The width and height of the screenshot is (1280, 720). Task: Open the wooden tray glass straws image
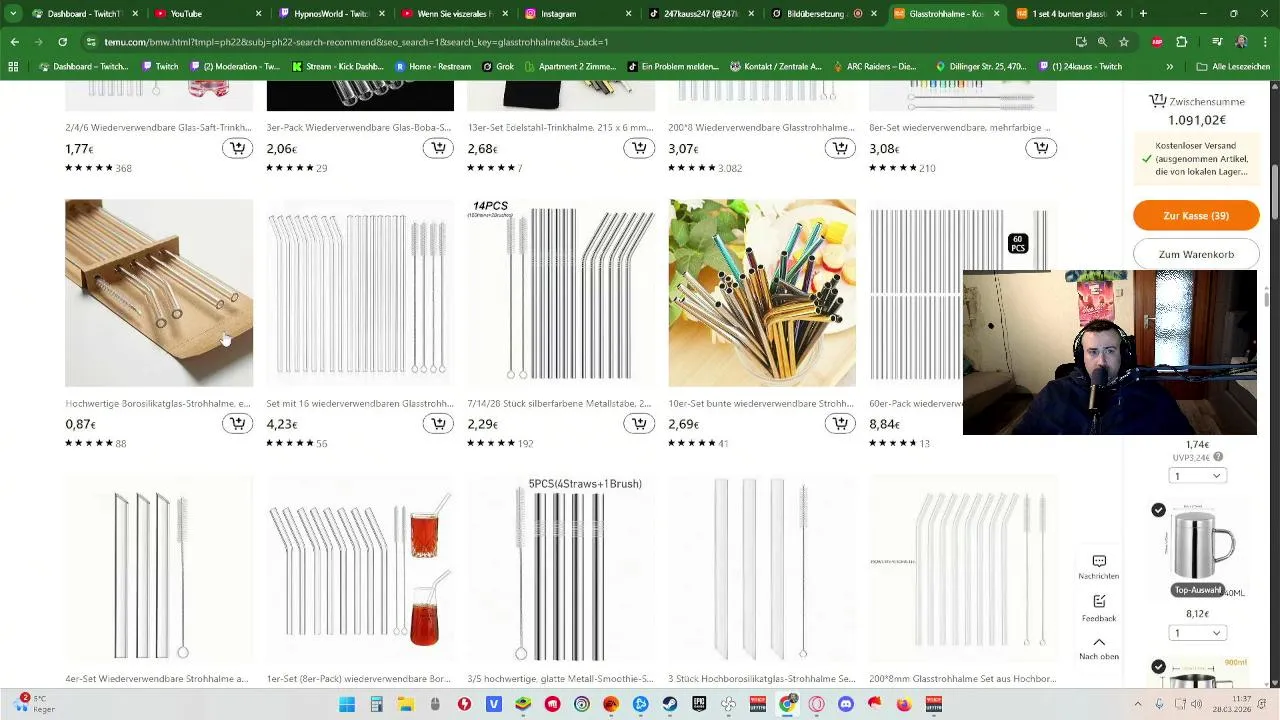[159, 293]
